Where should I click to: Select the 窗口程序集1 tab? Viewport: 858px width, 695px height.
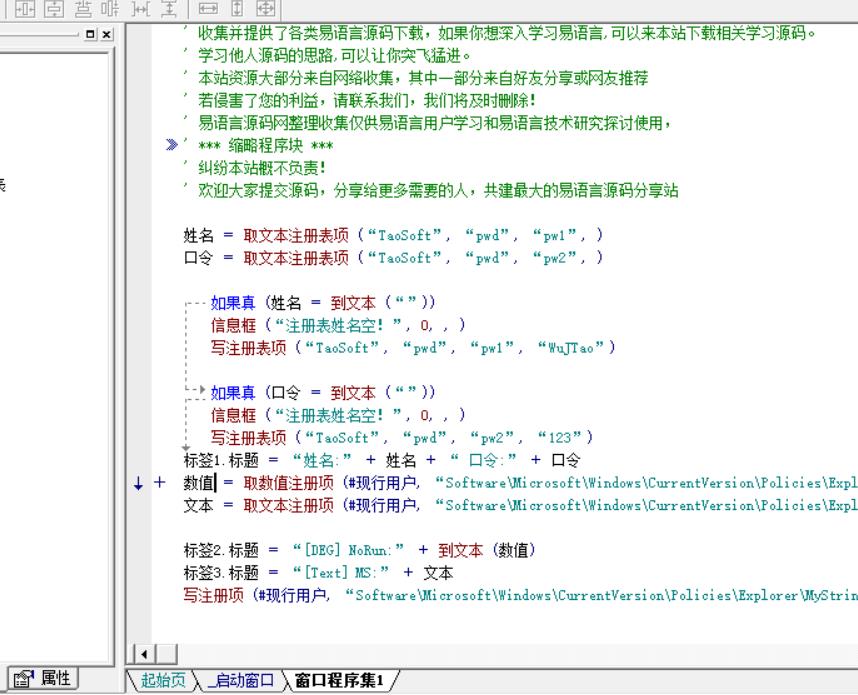click(339, 681)
